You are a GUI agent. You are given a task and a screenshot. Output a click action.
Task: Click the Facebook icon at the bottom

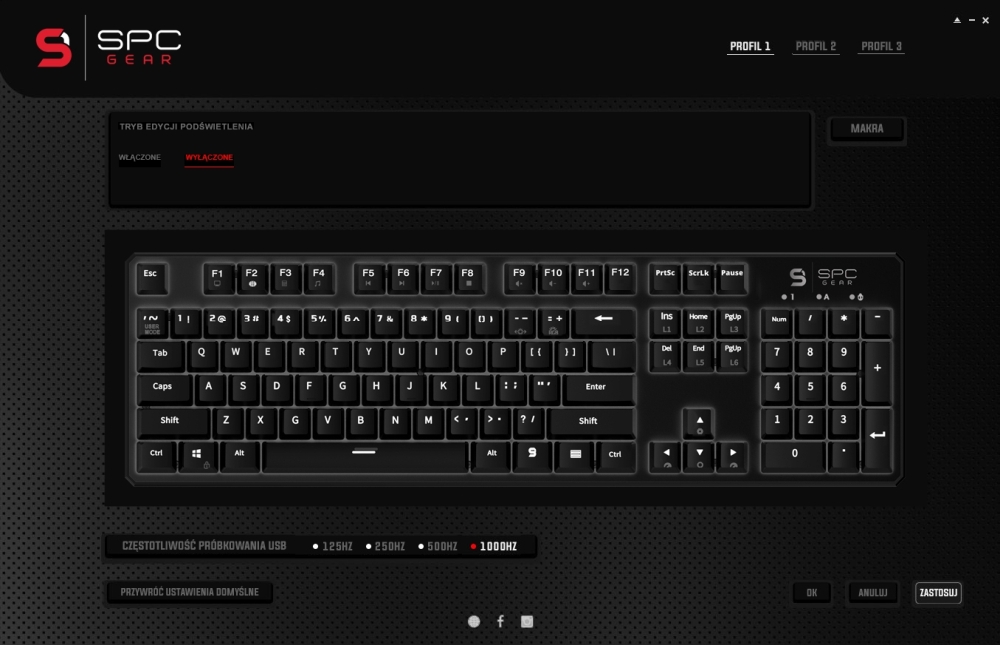point(501,621)
